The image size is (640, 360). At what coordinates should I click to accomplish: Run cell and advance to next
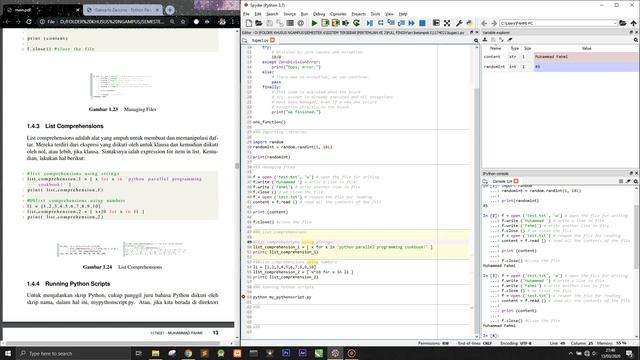[x=336, y=23]
